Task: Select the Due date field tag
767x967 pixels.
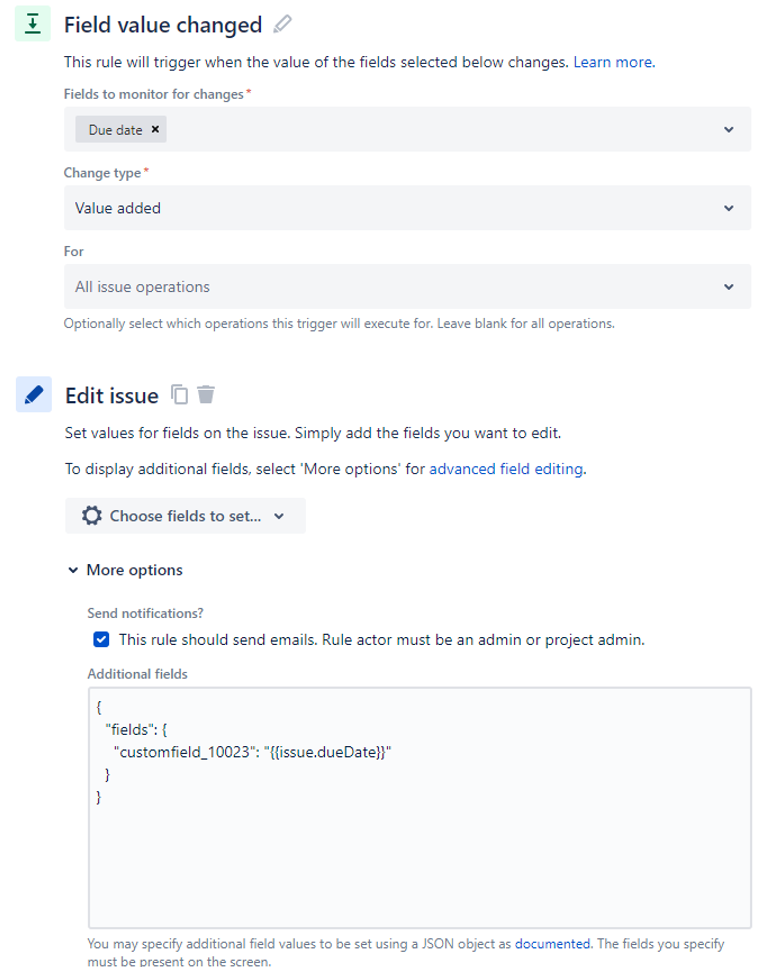Action: (115, 130)
